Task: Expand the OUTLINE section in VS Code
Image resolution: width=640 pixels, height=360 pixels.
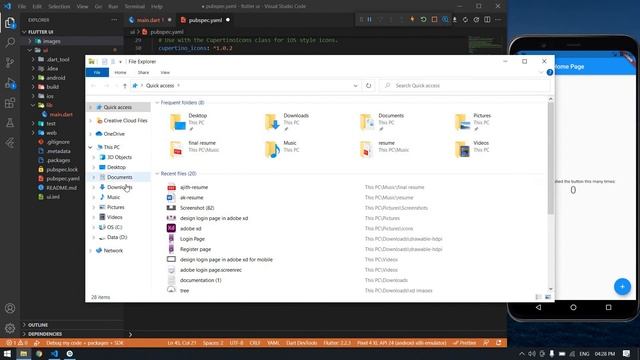Action: pyautogui.click(x=24, y=325)
